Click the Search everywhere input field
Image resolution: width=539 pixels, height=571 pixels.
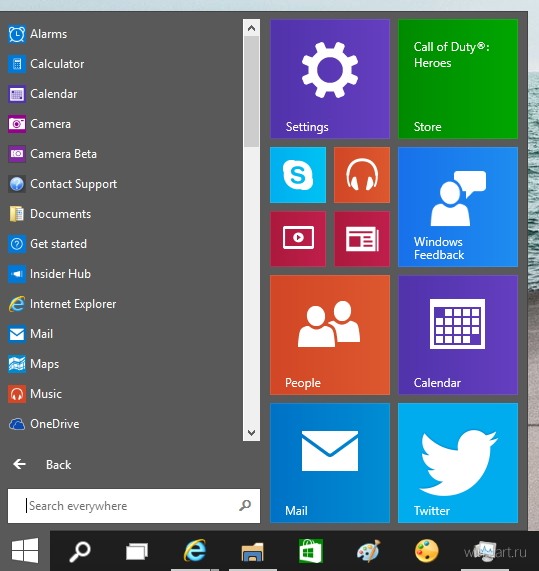[x=134, y=506]
